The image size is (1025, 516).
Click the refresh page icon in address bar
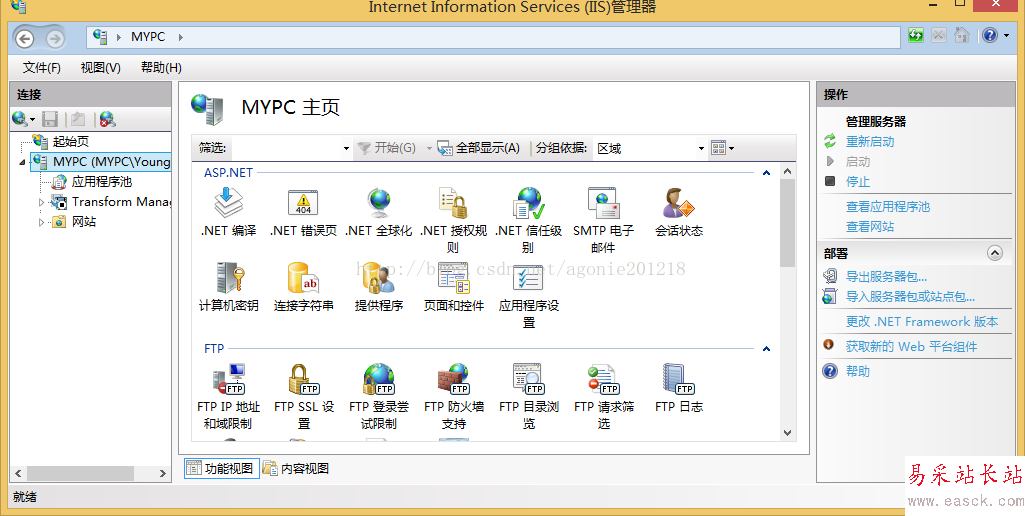(916, 35)
